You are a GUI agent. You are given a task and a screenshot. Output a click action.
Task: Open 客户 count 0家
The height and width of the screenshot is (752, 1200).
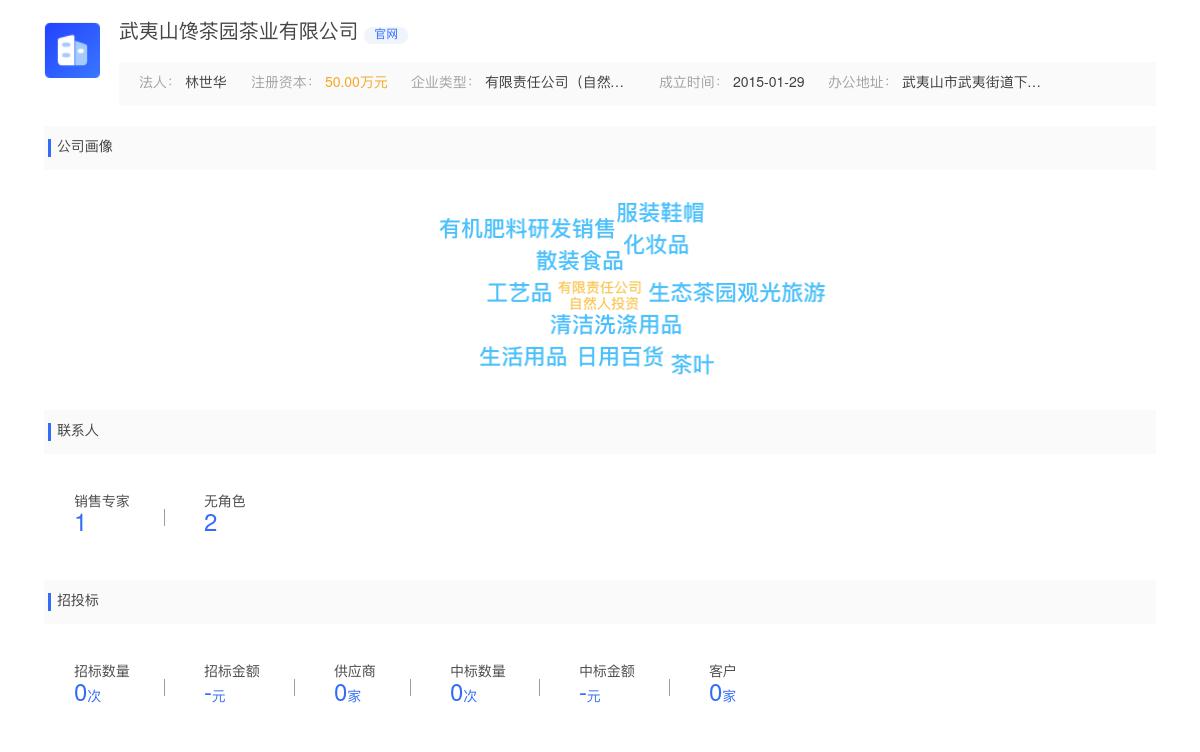(722, 693)
